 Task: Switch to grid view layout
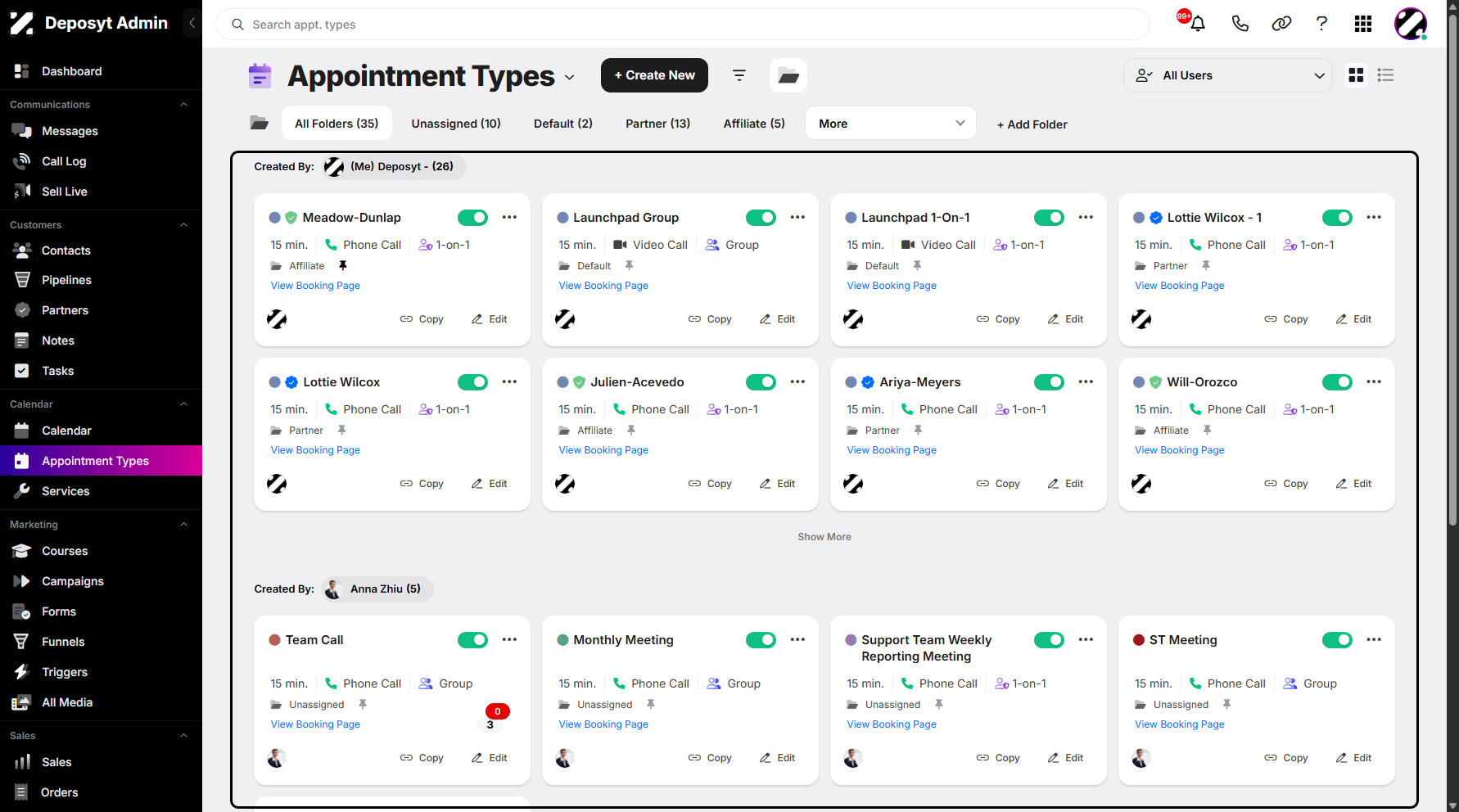pos(1356,75)
